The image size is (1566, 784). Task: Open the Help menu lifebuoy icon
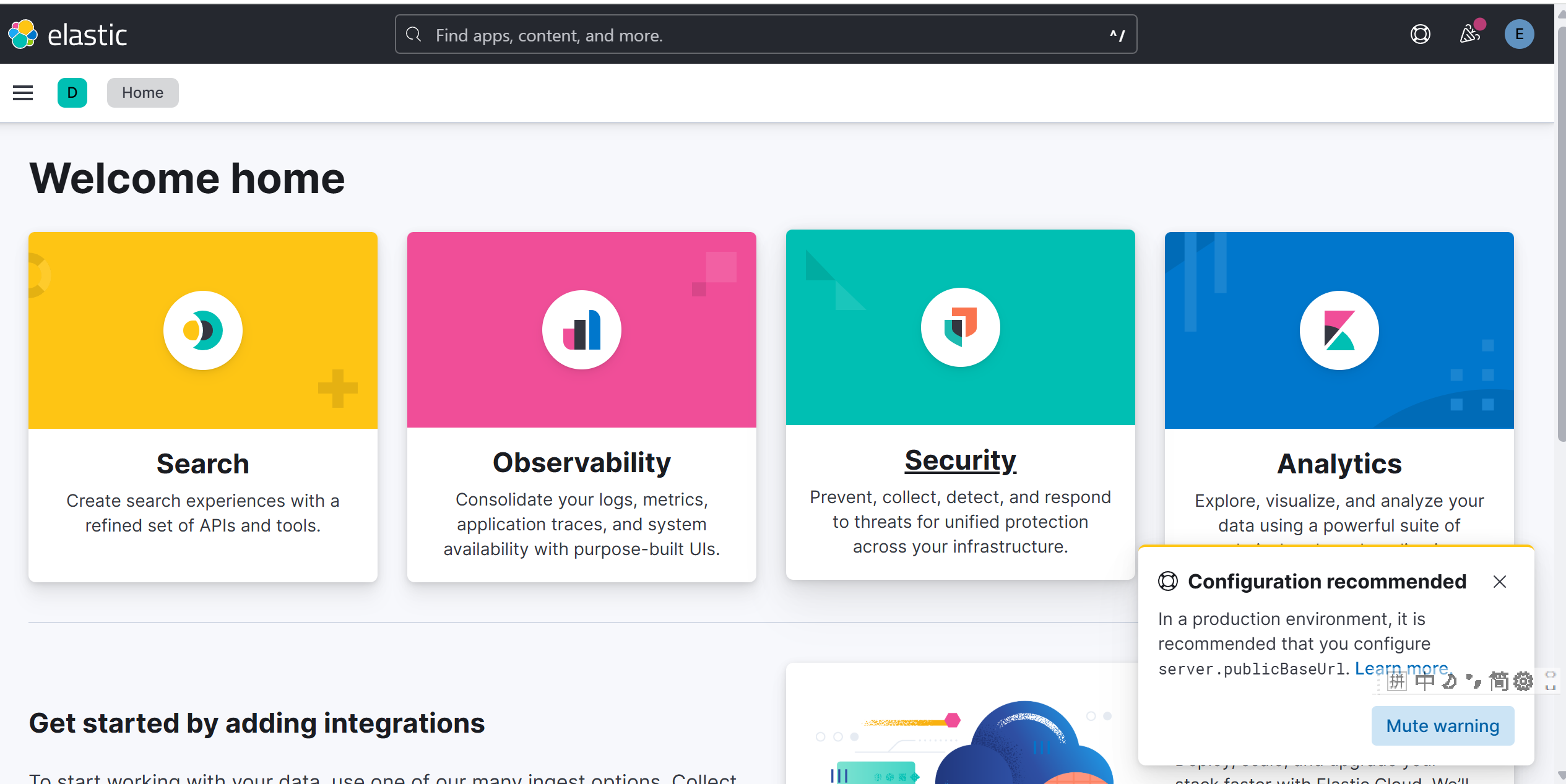pyautogui.click(x=1420, y=34)
